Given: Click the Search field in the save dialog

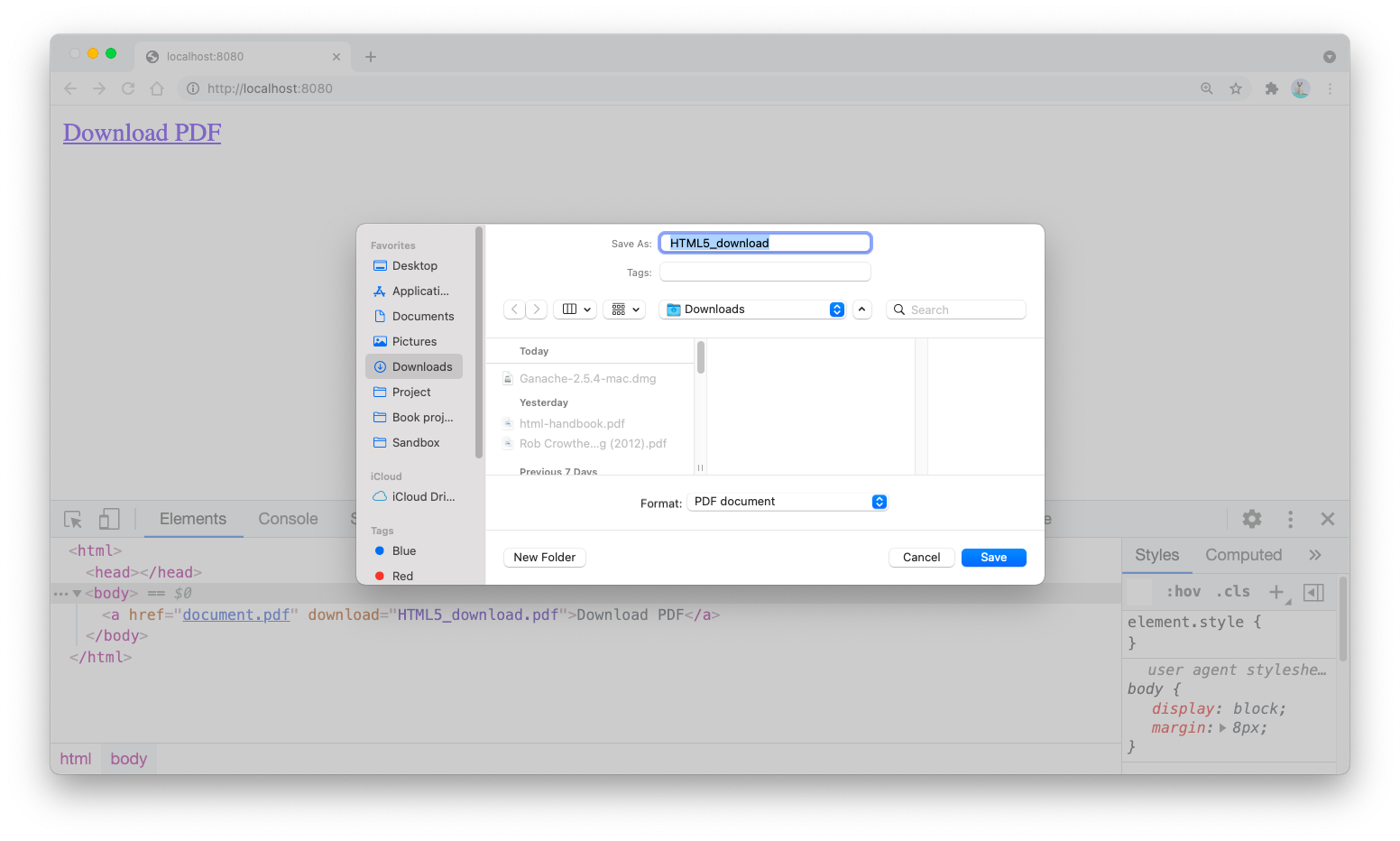Looking at the screenshot, I should tap(956, 310).
